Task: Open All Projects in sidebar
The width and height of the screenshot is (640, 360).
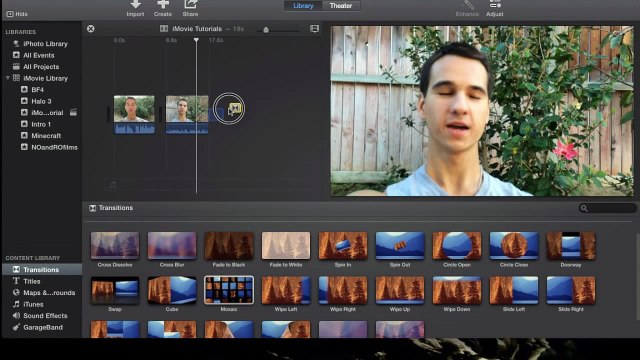Action: point(41,67)
